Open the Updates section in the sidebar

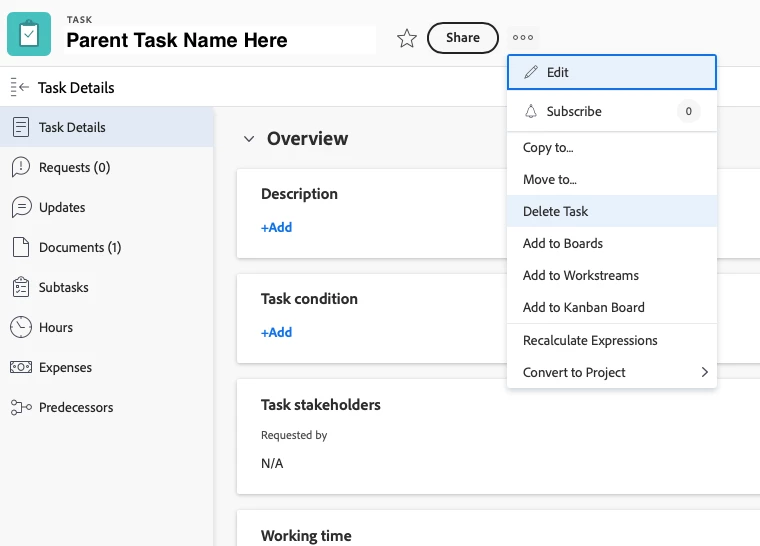pos(61,207)
